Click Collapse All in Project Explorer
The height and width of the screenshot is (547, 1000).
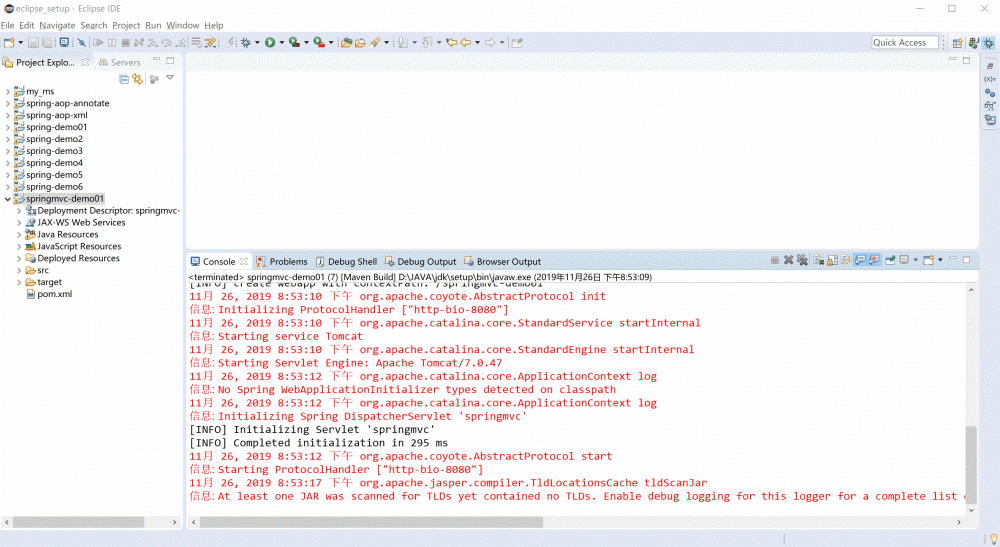tap(124, 79)
